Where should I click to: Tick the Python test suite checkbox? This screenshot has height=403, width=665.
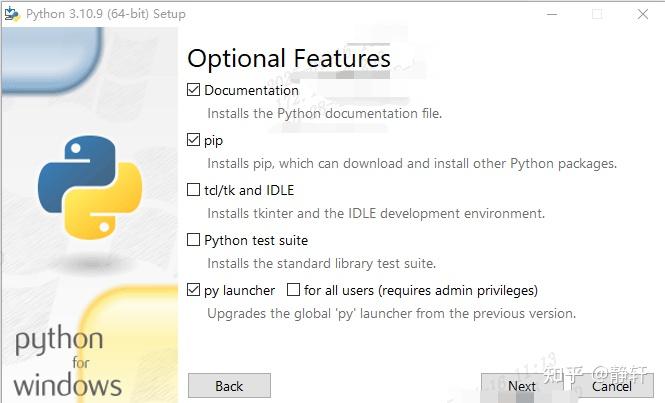[x=194, y=240]
